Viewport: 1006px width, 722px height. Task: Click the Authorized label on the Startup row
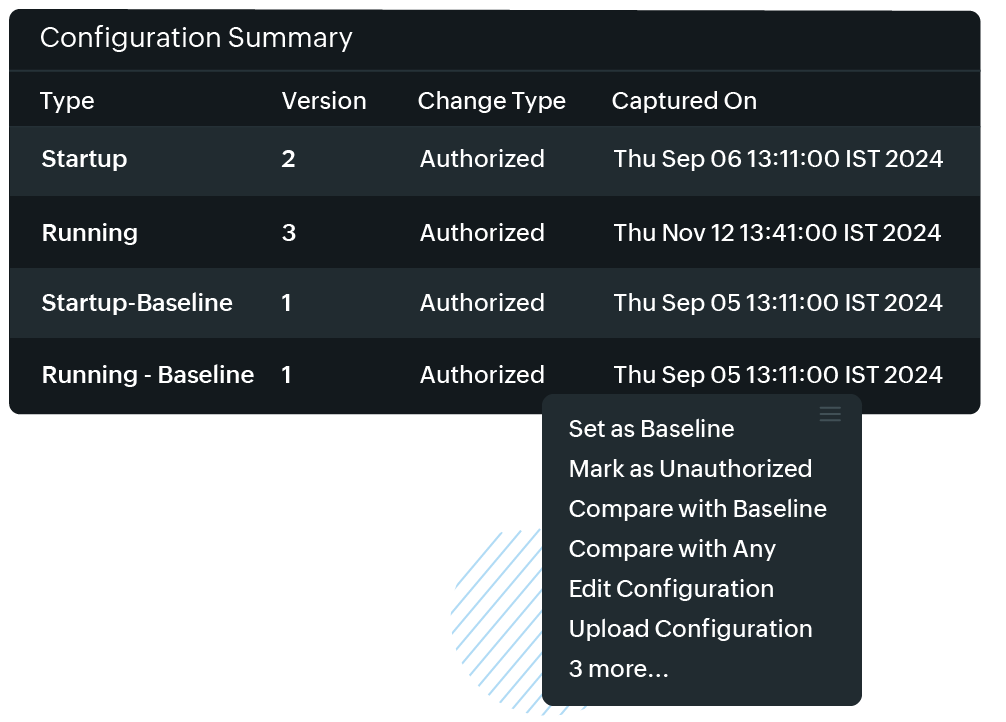coord(481,159)
